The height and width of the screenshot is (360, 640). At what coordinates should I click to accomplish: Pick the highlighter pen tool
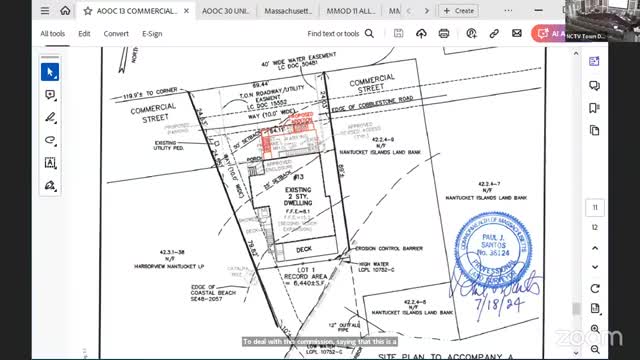[50, 118]
